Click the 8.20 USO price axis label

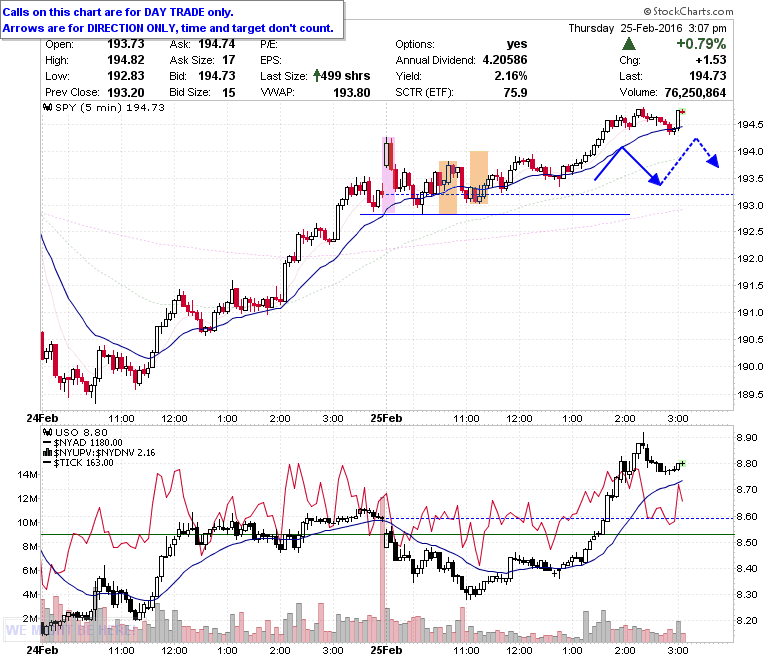point(747,620)
